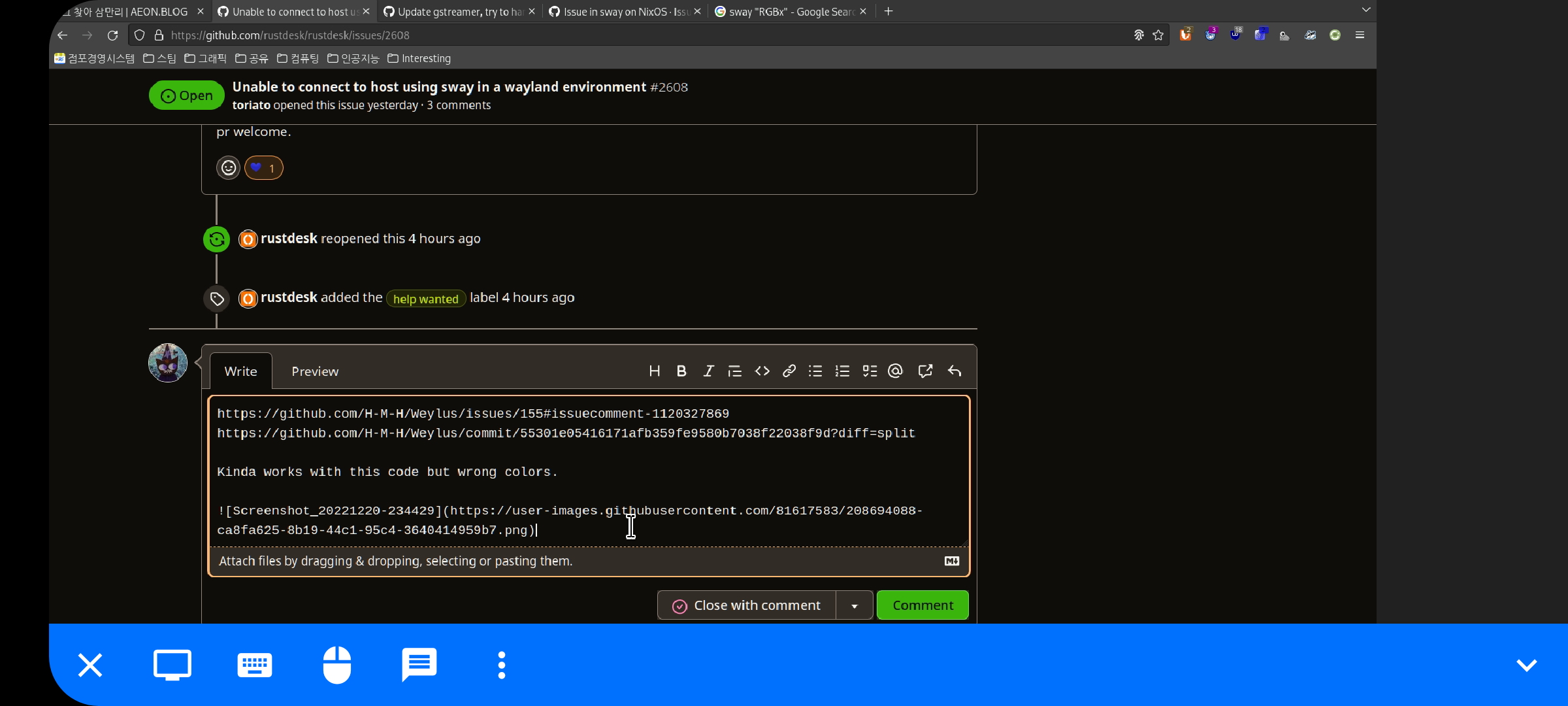Add a numbered list to the comment

(842, 371)
